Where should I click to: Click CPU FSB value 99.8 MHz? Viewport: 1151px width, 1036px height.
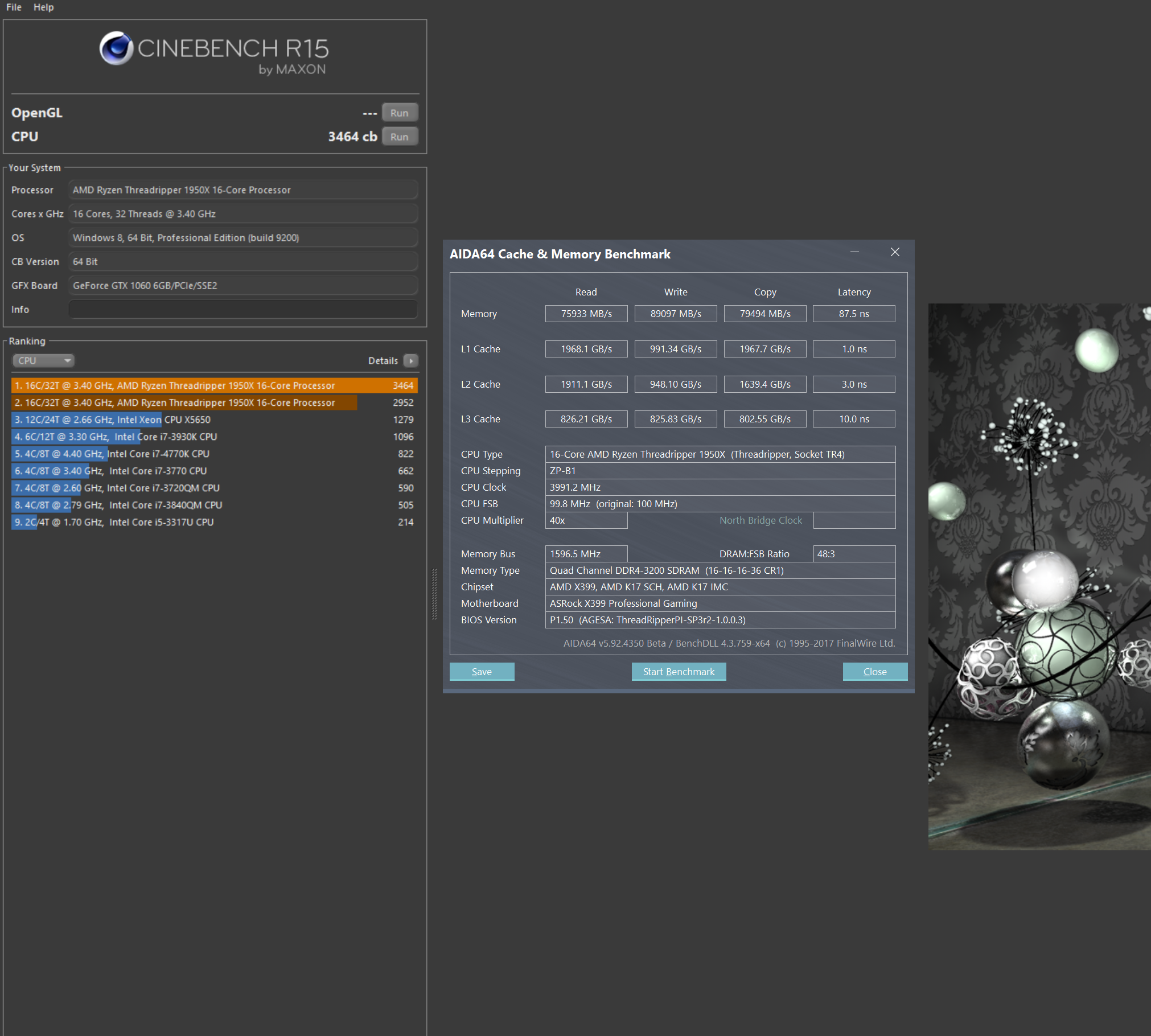point(720,504)
